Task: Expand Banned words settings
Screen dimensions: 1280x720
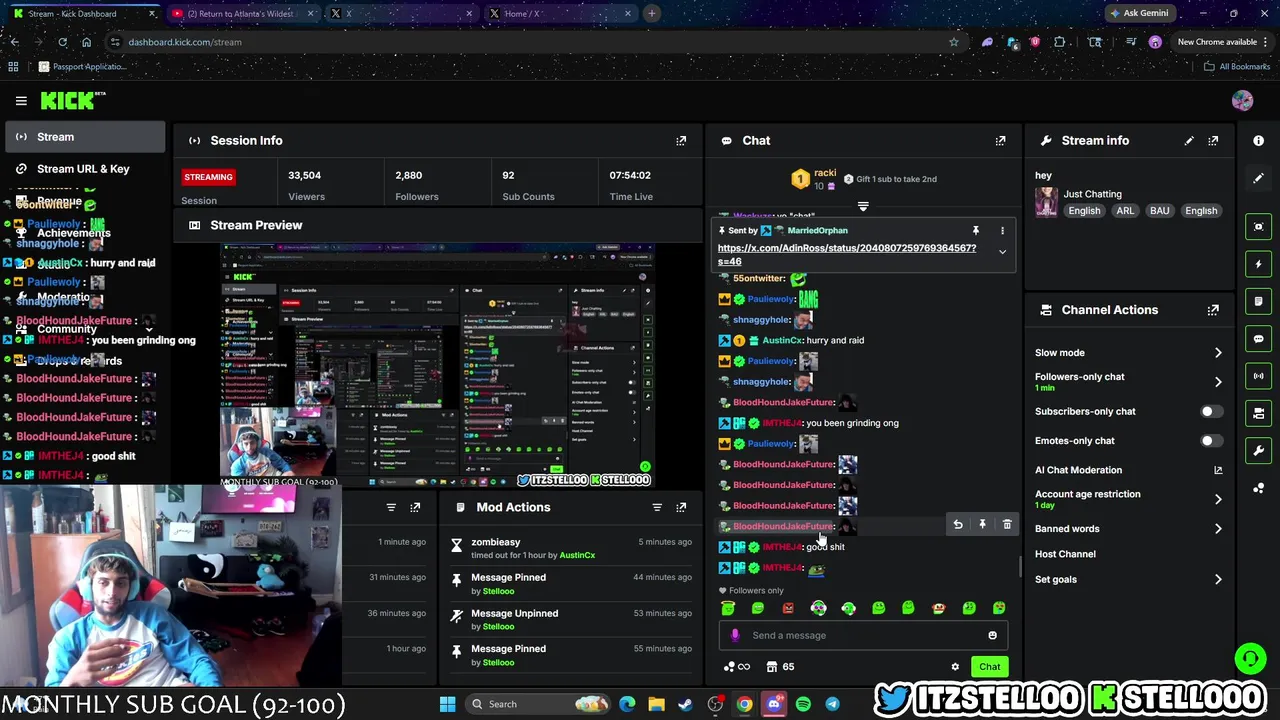Action: pyautogui.click(x=1218, y=529)
